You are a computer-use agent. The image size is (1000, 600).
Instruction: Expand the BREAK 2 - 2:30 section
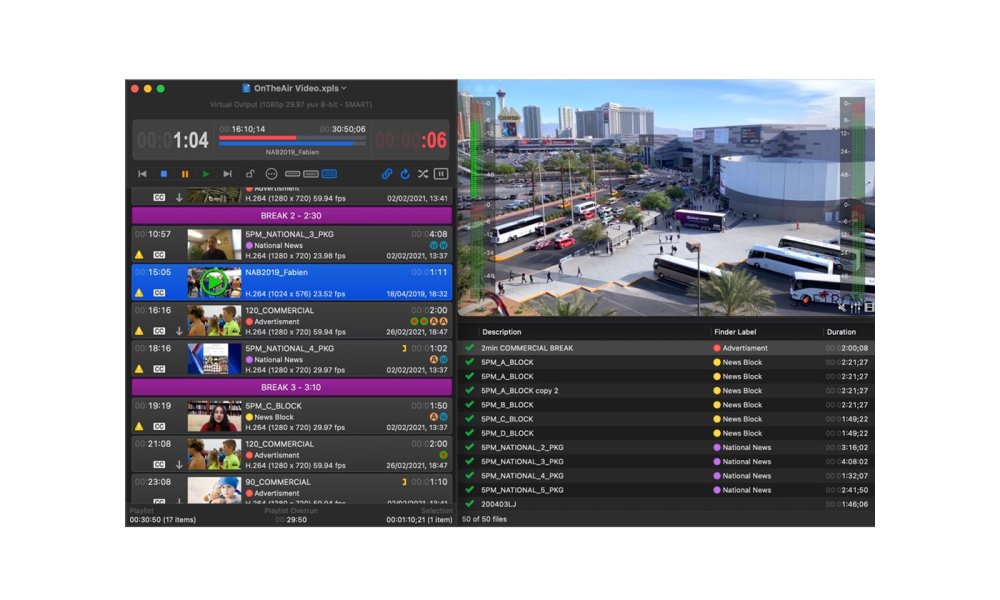pyautogui.click(x=291, y=214)
